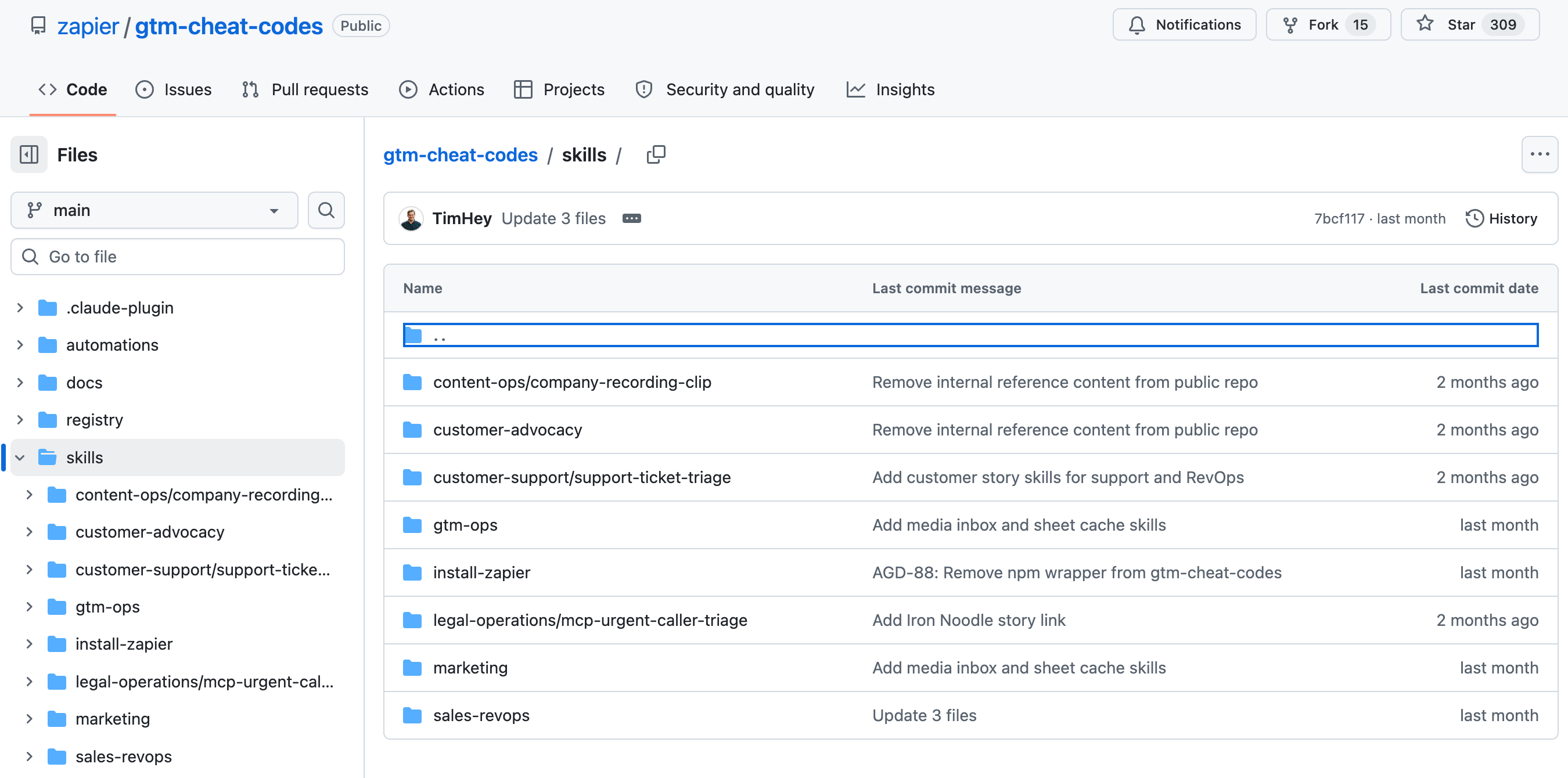This screenshot has height=778, width=1568.
Task: Click the fork icon in Fork button
Action: coord(1290,25)
